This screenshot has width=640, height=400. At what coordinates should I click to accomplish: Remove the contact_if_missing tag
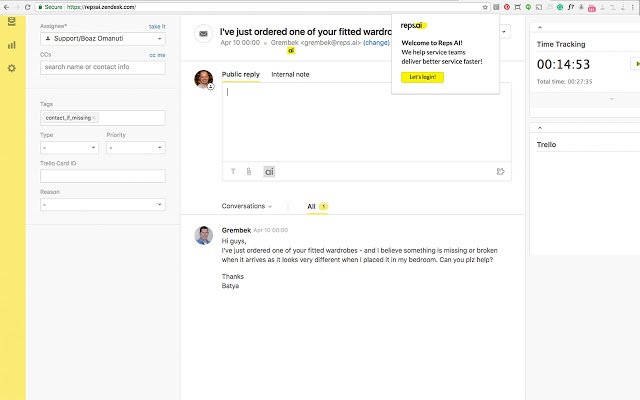[94, 118]
